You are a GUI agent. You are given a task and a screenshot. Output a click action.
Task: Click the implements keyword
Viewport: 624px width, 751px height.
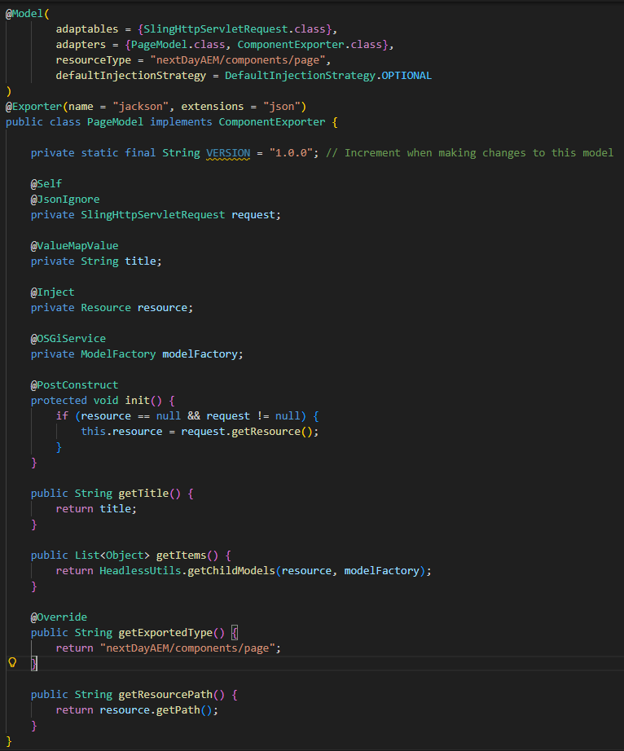181,122
